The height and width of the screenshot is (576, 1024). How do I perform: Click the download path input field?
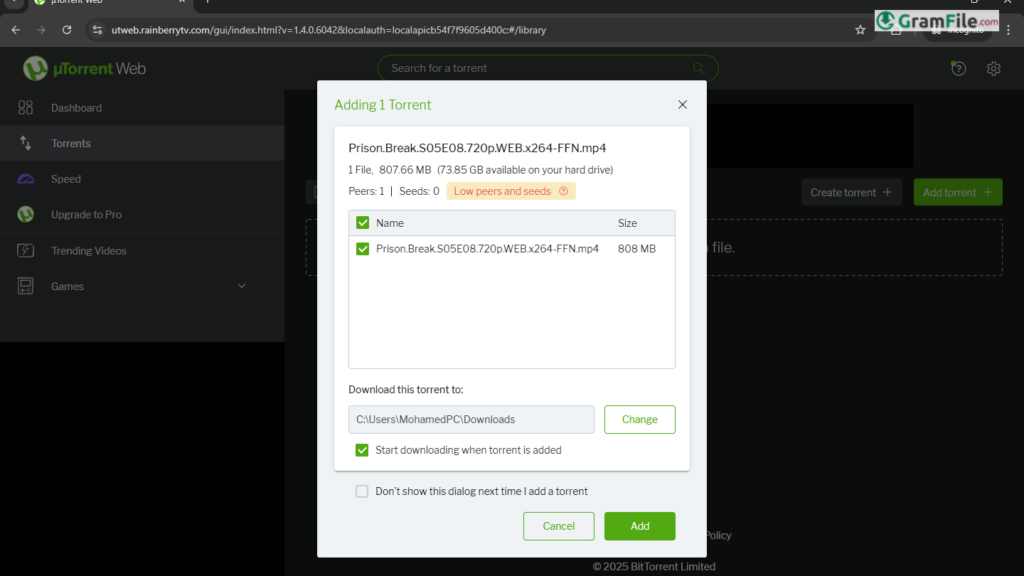pyautogui.click(x=471, y=419)
